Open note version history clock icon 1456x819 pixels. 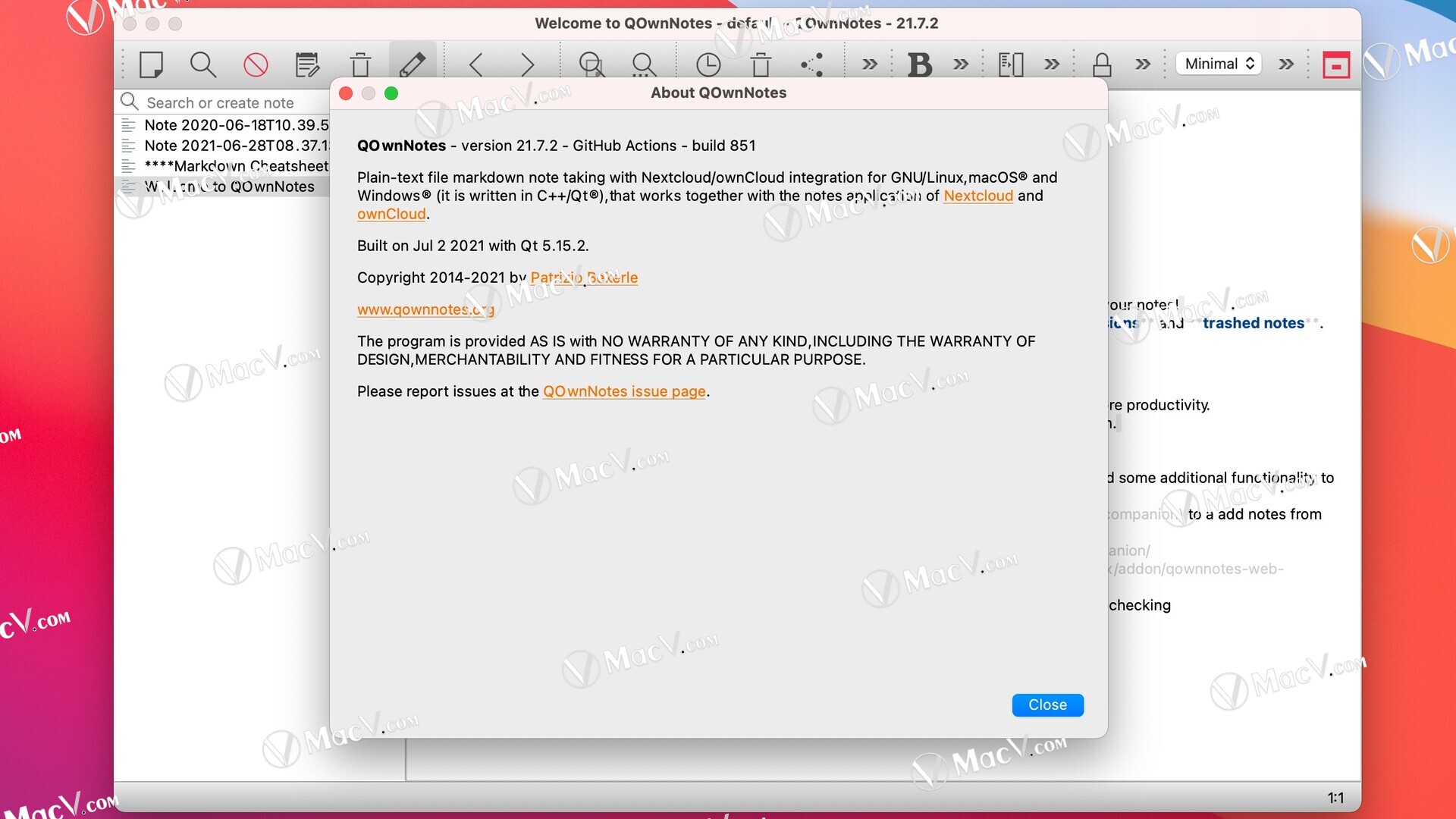point(708,64)
